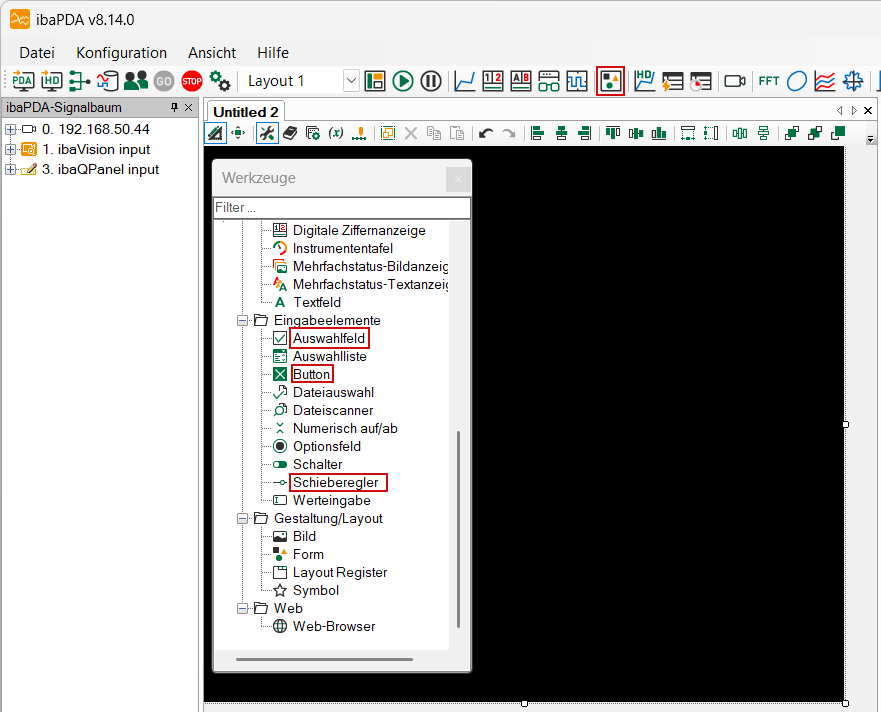
Task: Toggle the panel design mode icon
Action: 215,133
